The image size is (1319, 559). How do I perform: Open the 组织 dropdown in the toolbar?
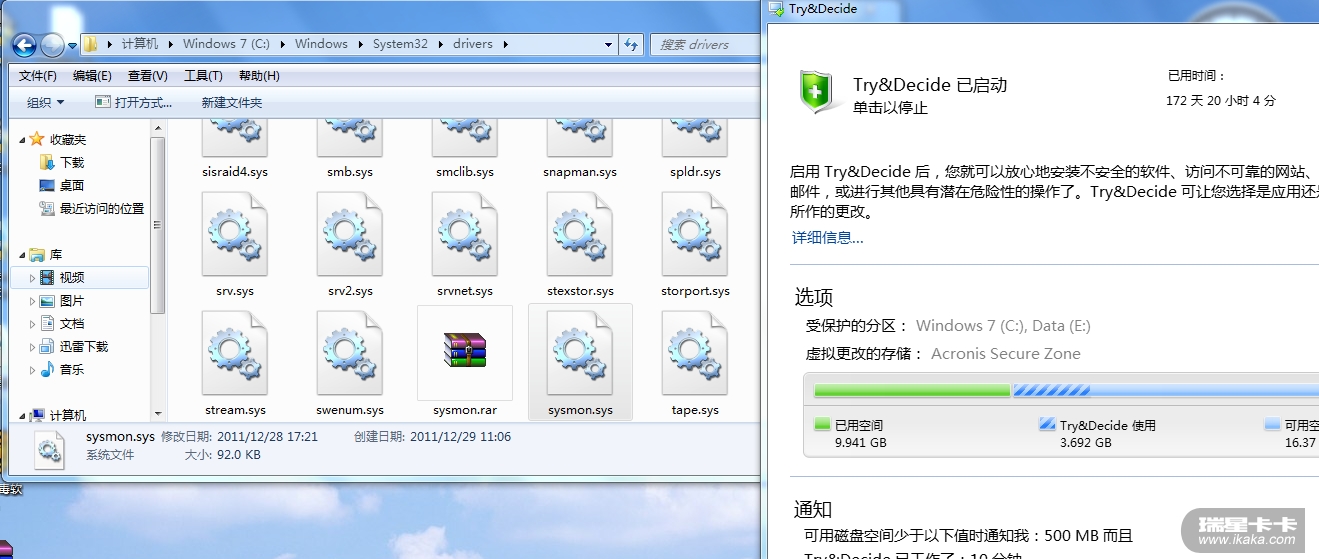coord(45,102)
